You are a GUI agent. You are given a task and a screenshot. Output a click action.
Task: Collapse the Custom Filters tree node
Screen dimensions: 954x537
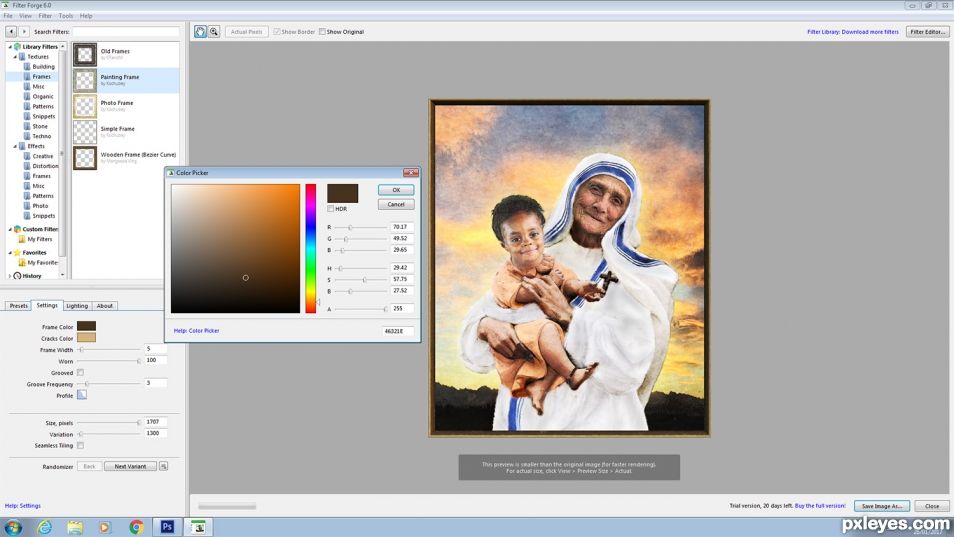point(10,229)
